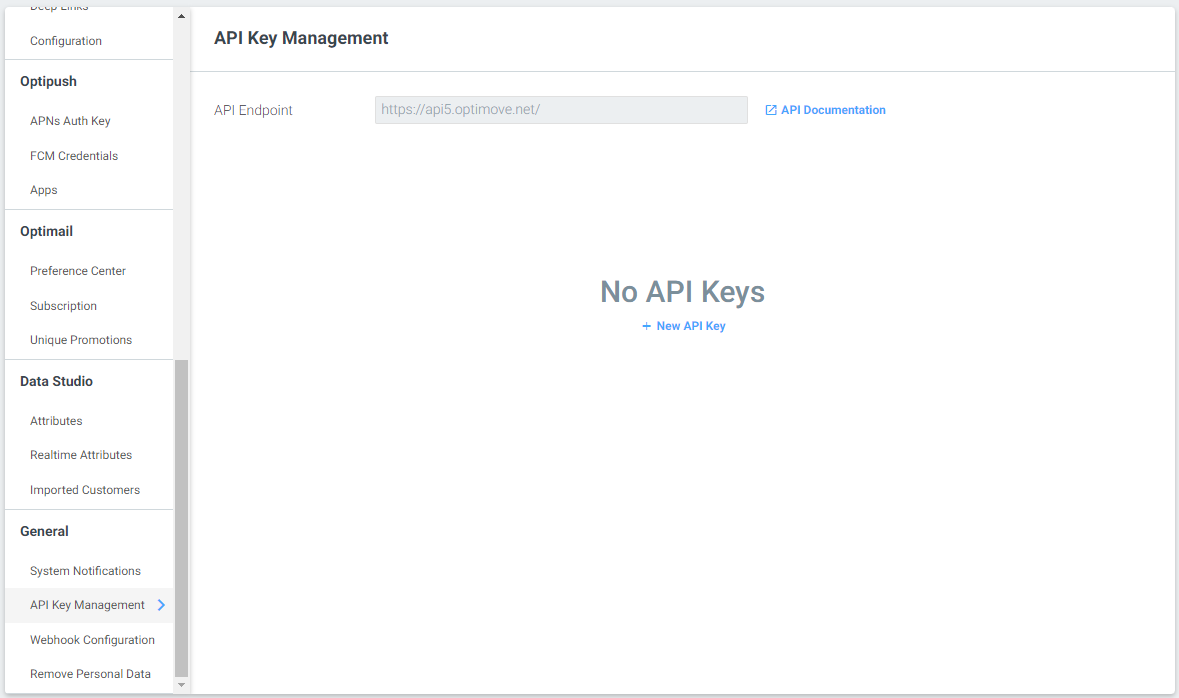
Task: Click the chevron arrow next to API Key Management
Action: pos(161,605)
